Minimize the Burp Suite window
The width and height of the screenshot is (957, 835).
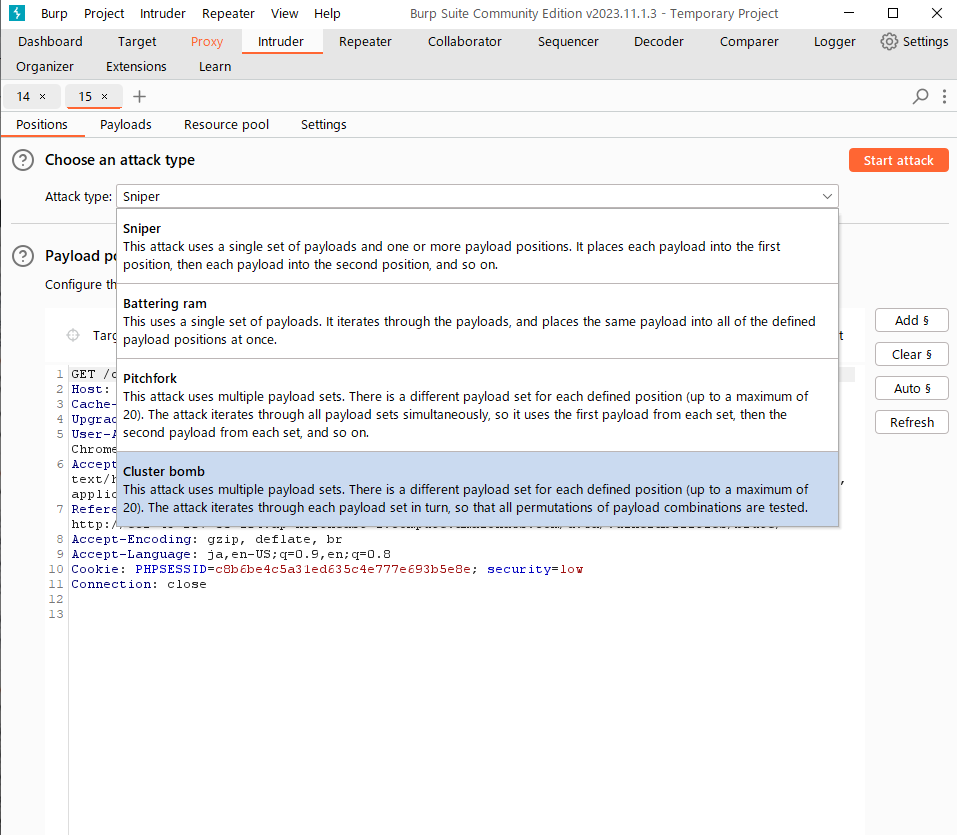tap(849, 13)
